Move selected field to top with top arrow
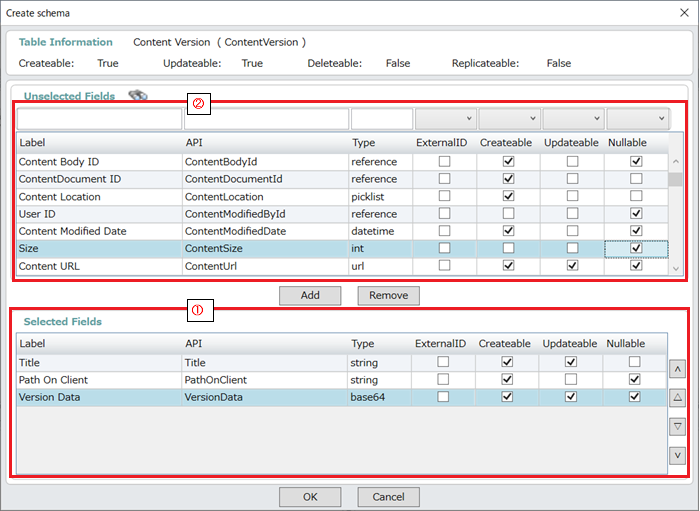This screenshot has width=700, height=511. (x=677, y=369)
